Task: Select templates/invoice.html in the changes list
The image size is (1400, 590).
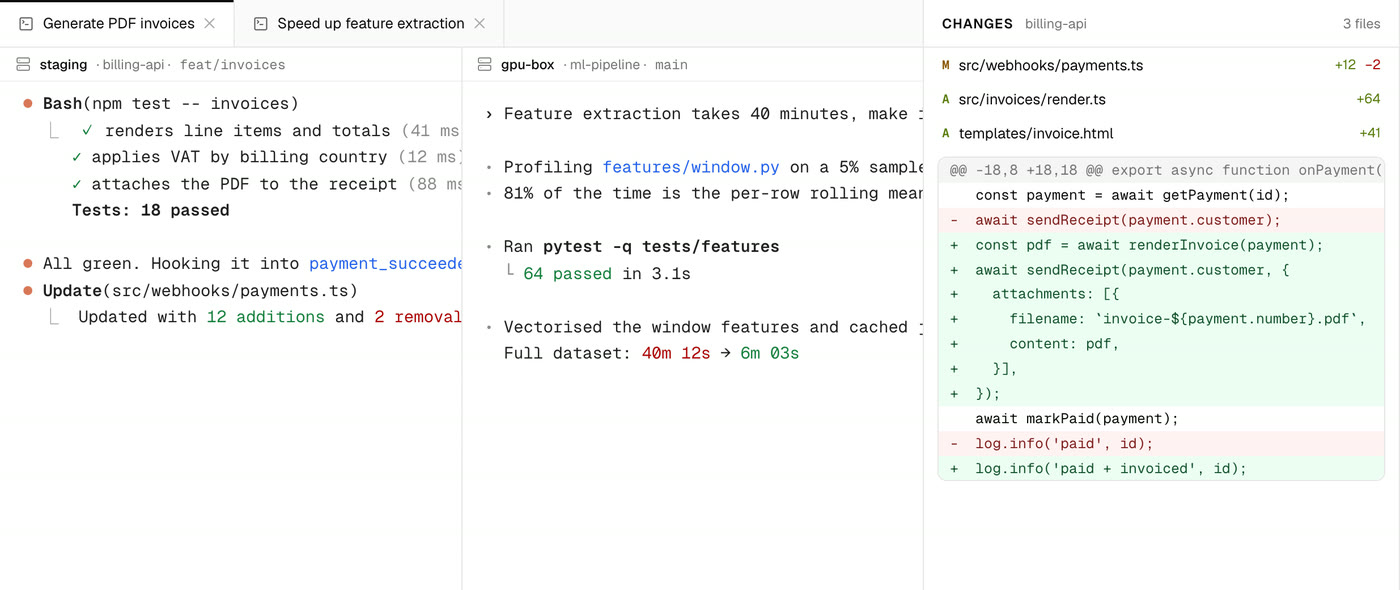Action: click(x=1161, y=133)
